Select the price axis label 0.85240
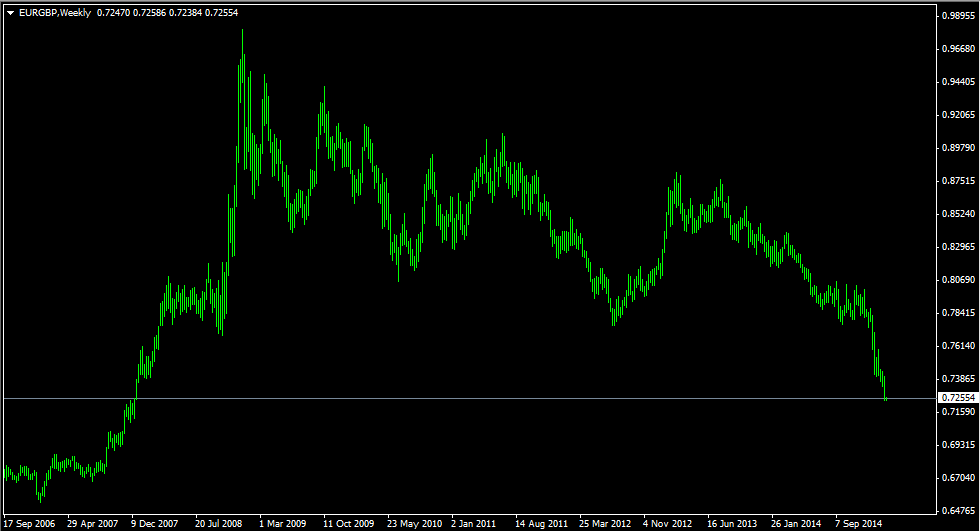The width and height of the screenshot is (980, 531). [958, 214]
